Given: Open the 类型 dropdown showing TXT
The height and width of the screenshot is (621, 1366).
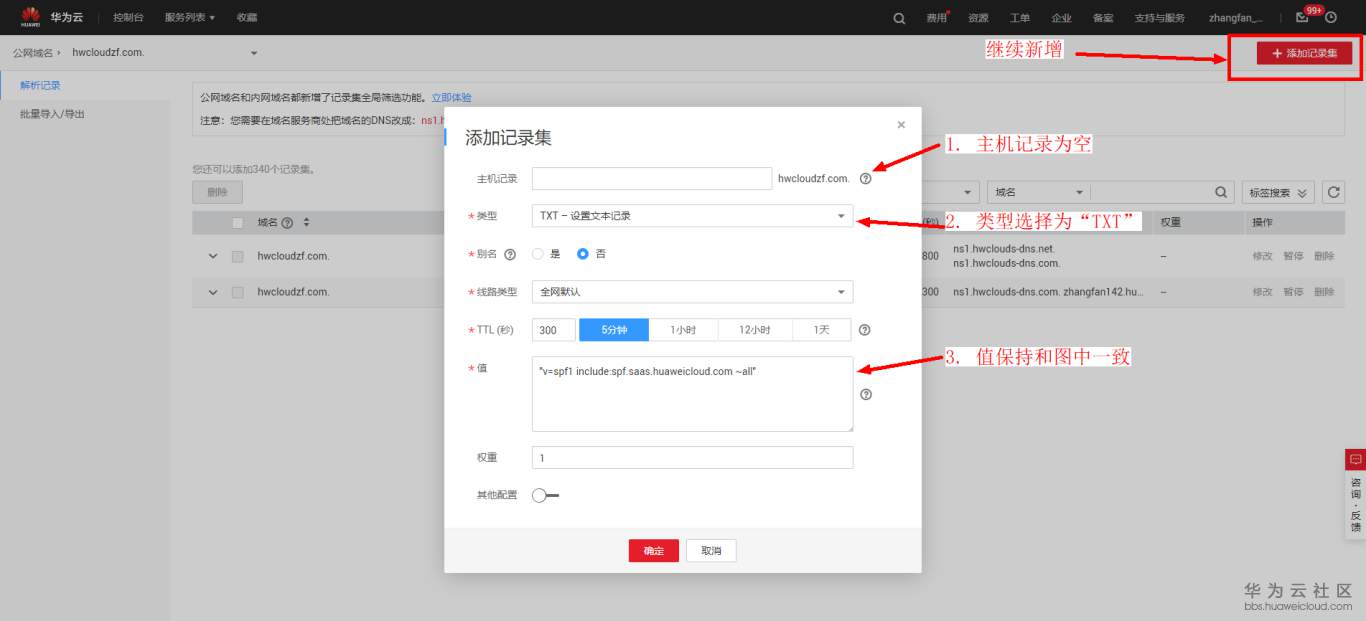Looking at the screenshot, I should (692, 215).
